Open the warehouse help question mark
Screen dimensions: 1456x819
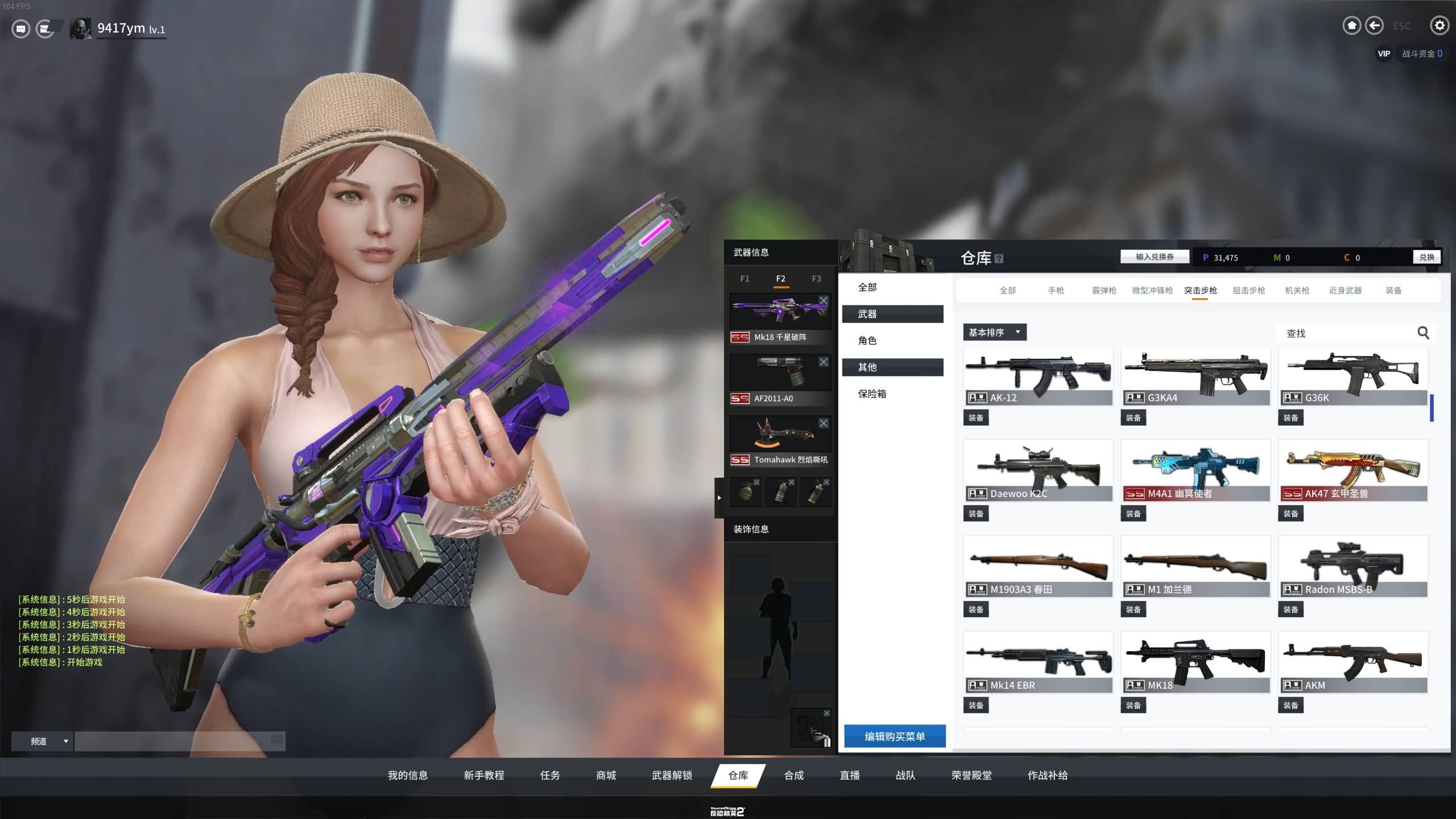tap(999, 259)
